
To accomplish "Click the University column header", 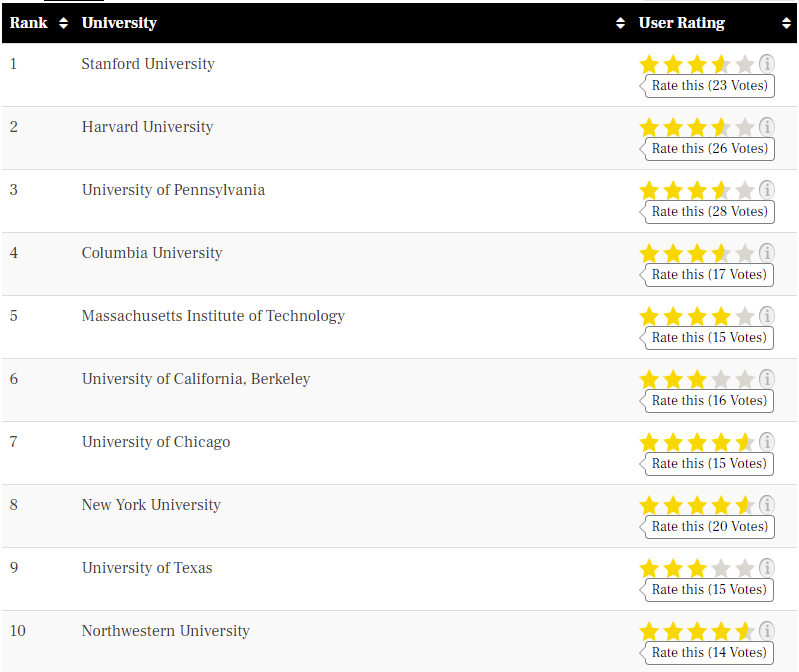I will (119, 23).
